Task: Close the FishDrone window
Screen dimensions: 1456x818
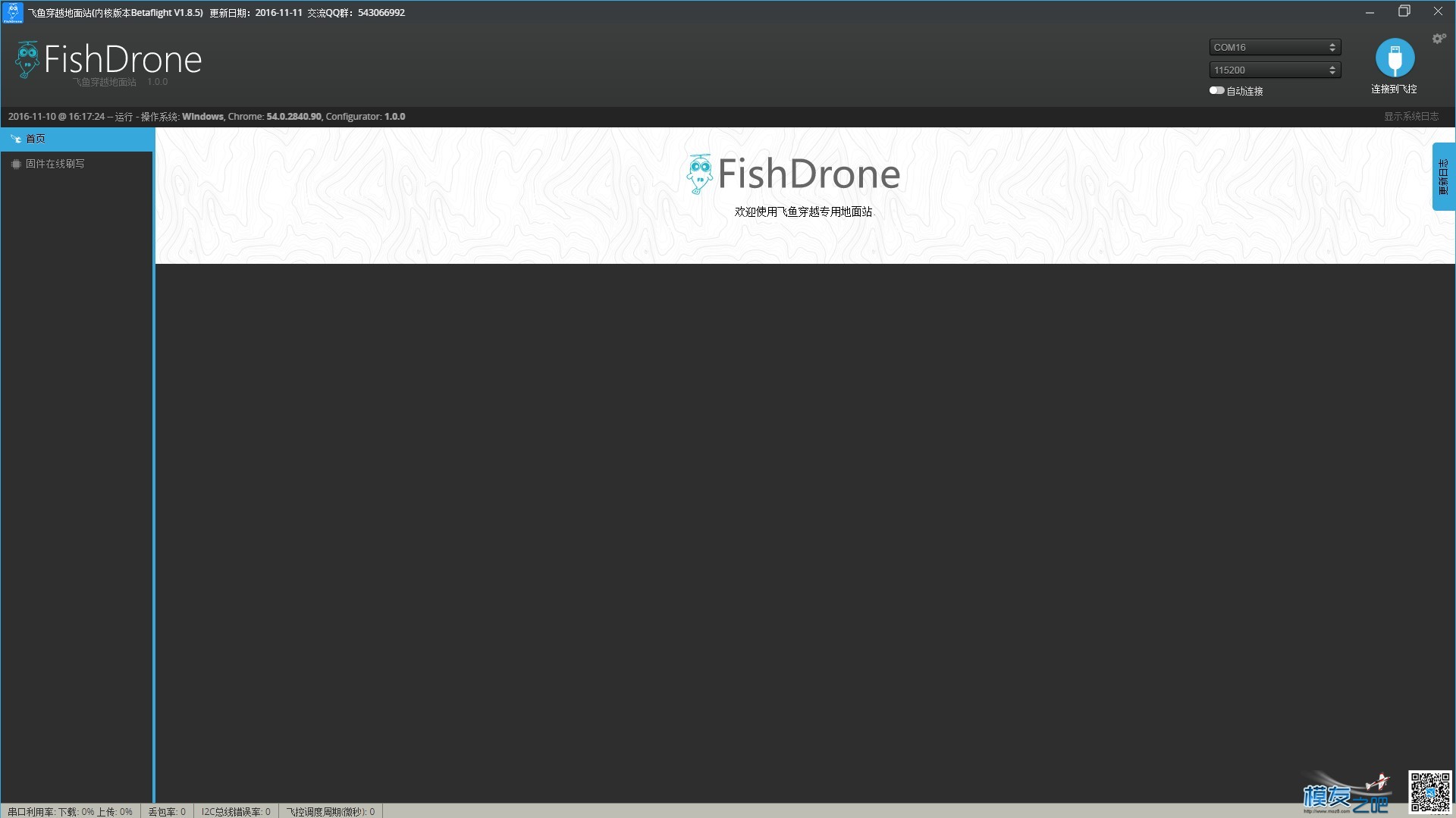Action: [x=1438, y=12]
